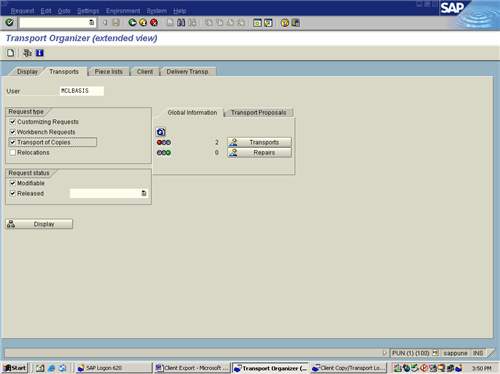Click the Help question mark icon

click(285, 22)
